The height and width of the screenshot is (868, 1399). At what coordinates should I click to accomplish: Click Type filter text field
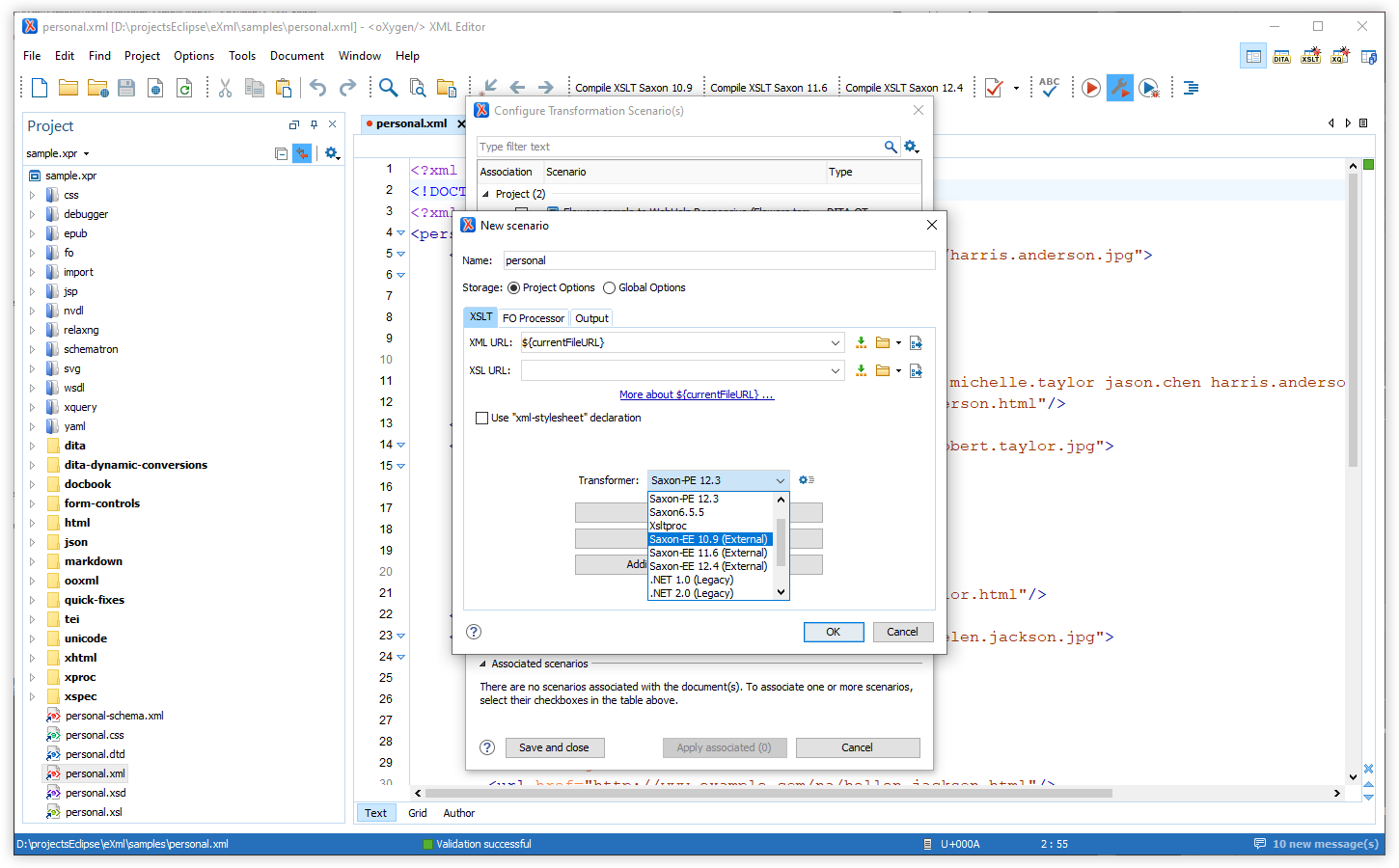[x=679, y=147]
